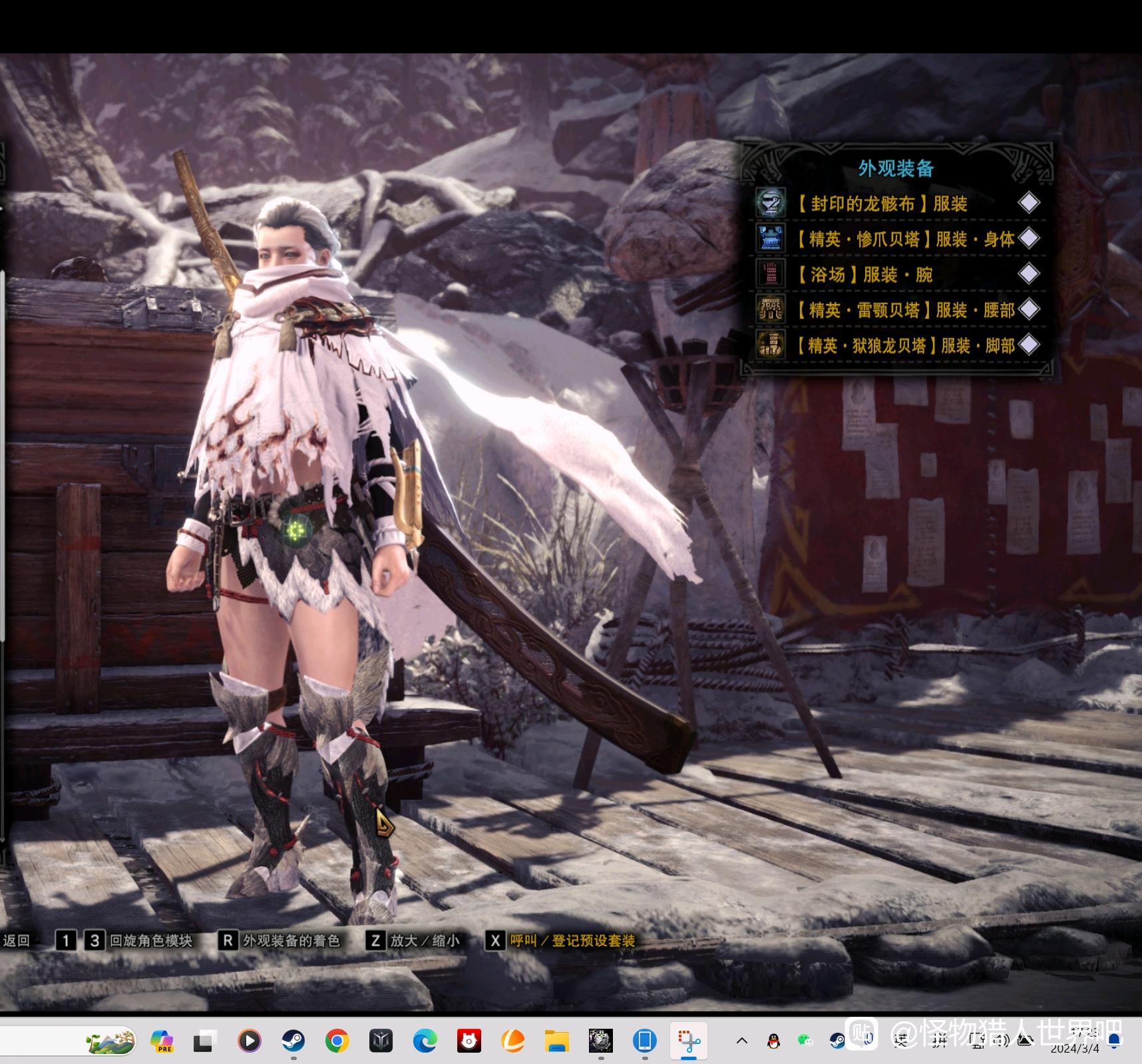Open Copilot PRE icon in taskbar
The width and height of the screenshot is (1142, 1064).
point(162,1041)
